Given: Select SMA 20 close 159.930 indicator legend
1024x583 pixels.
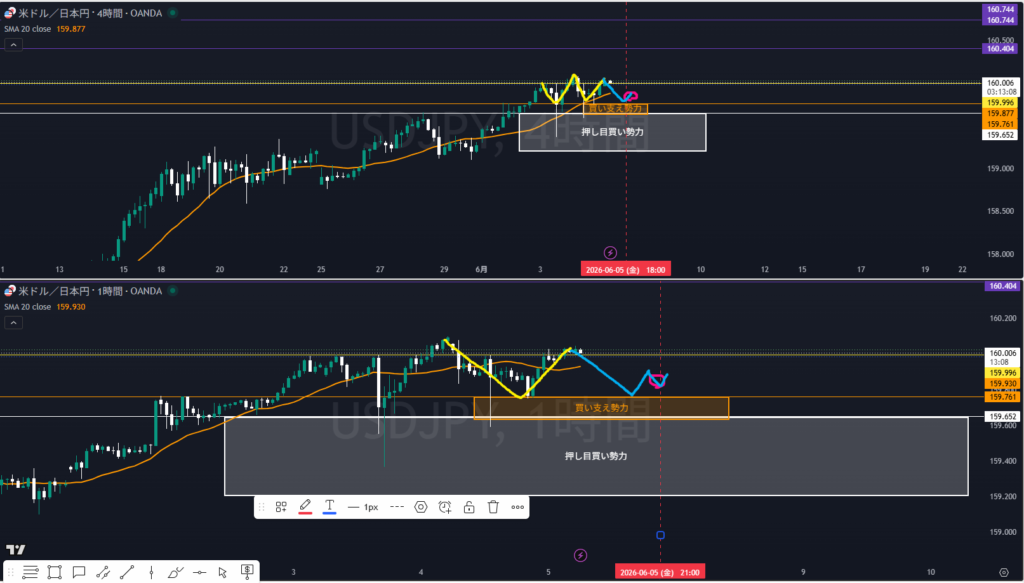Looking at the screenshot, I should [44, 307].
